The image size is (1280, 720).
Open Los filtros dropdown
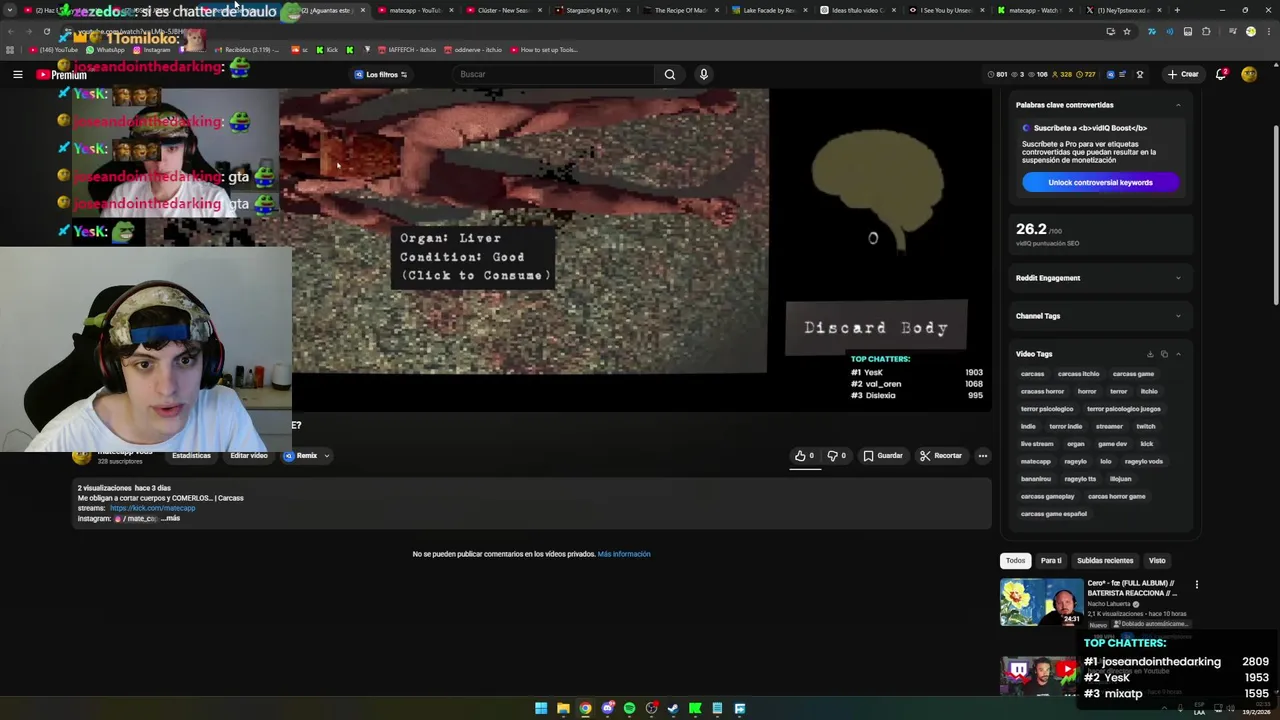click(x=381, y=74)
